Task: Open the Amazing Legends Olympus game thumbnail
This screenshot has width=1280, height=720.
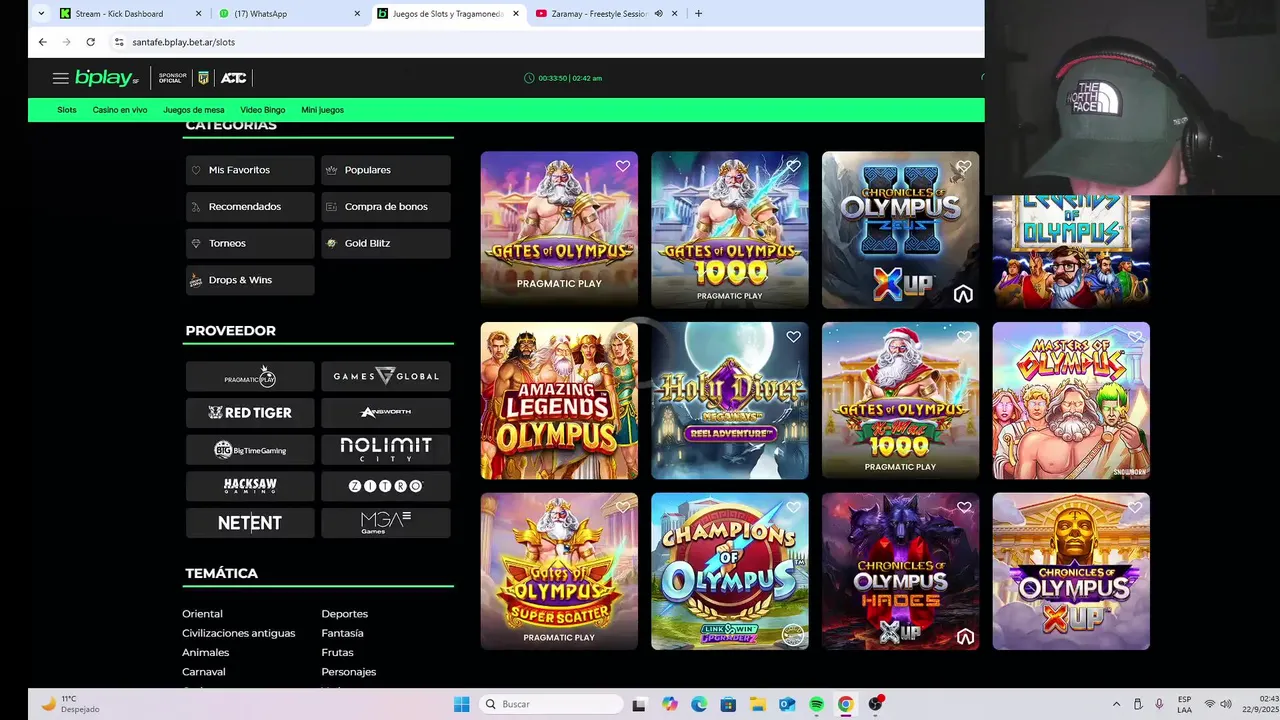Action: (559, 400)
